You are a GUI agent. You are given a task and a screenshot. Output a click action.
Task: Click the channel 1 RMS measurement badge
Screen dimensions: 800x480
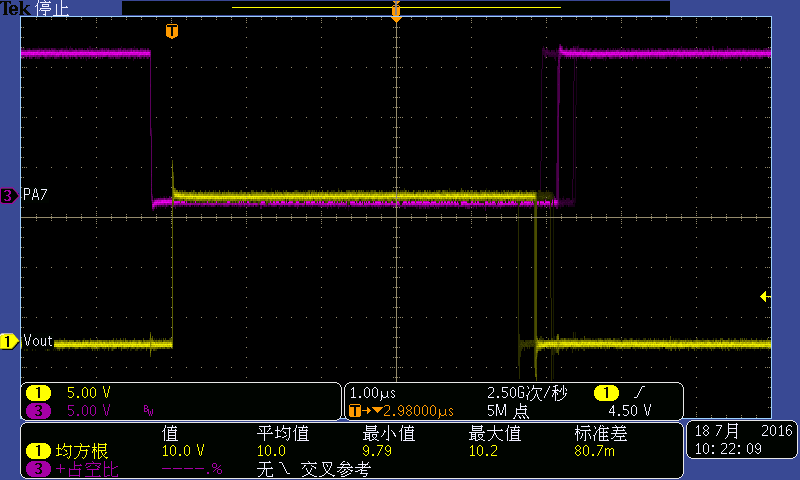click(38, 451)
